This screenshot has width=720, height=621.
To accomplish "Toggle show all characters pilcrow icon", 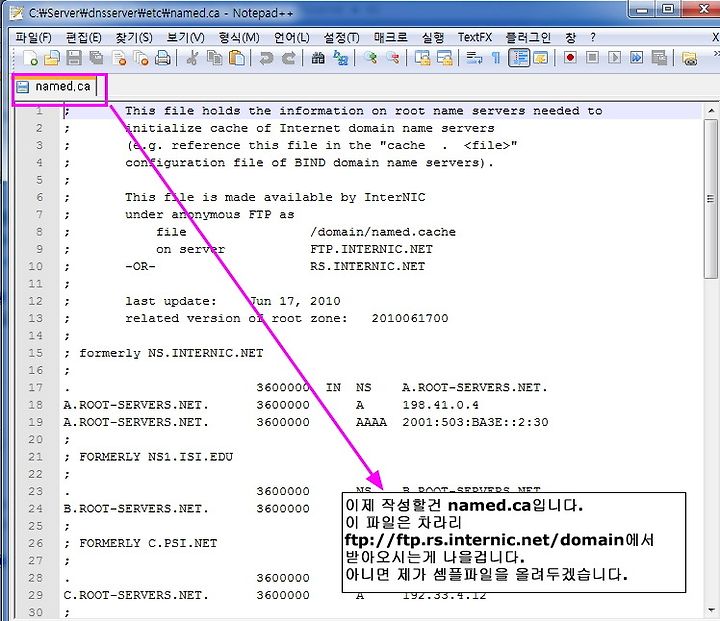I will pos(496,58).
